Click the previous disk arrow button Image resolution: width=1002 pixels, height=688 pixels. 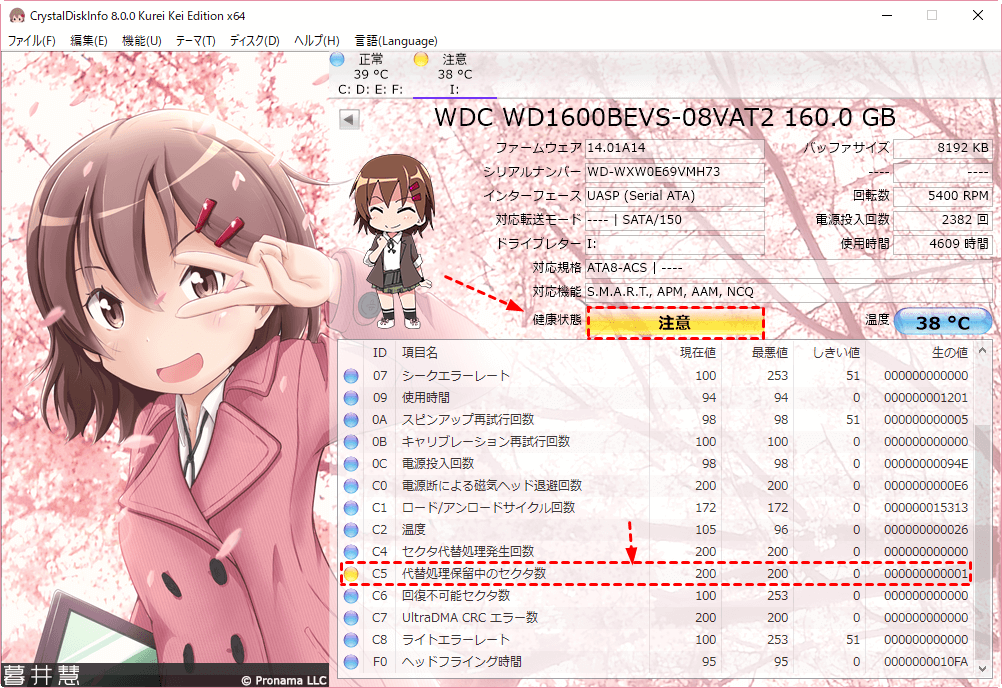click(x=349, y=119)
